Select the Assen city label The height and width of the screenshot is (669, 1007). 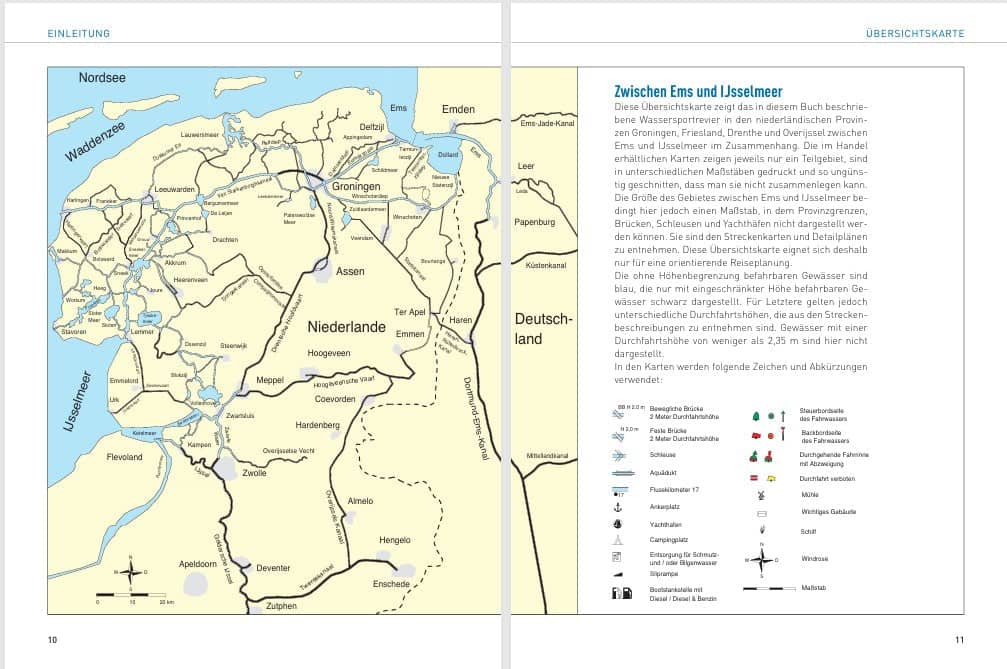(x=350, y=272)
